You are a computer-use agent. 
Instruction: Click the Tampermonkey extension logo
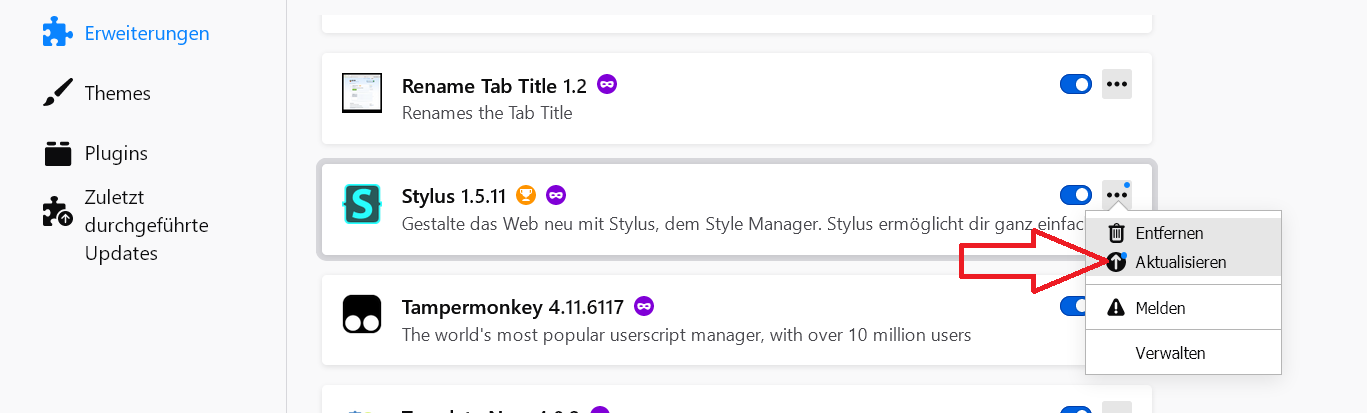pyautogui.click(x=361, y=313)
